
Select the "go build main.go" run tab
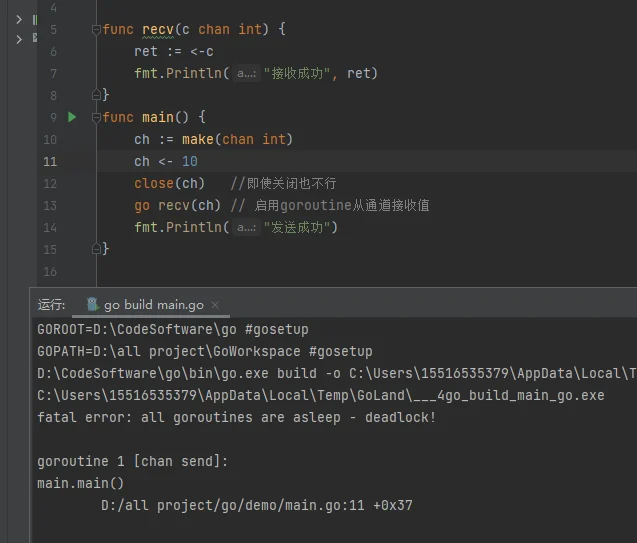click(x=153, y=304)
